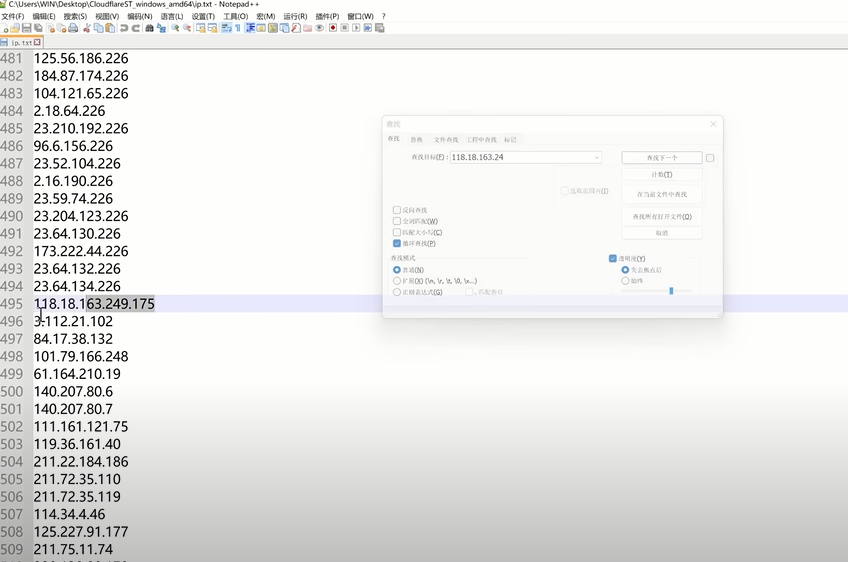This screenshot has width=848, height=562.
Task: Click the Redo arrow in toolbar
Action: pyautogui.click(x=137, y=28)
